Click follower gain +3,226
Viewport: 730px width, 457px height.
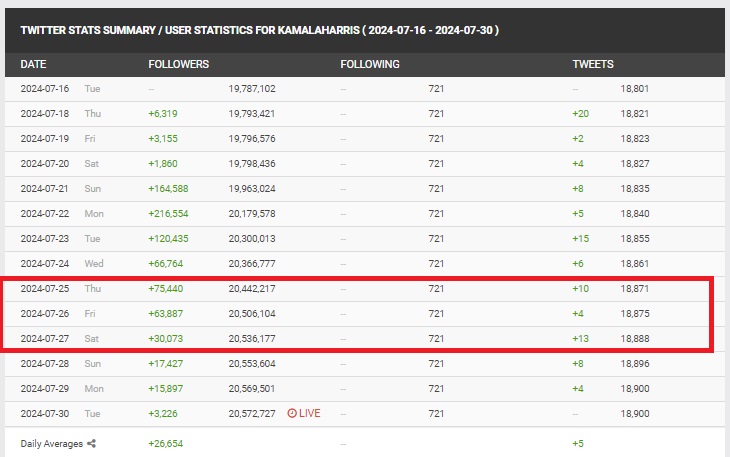click(162, 414)
